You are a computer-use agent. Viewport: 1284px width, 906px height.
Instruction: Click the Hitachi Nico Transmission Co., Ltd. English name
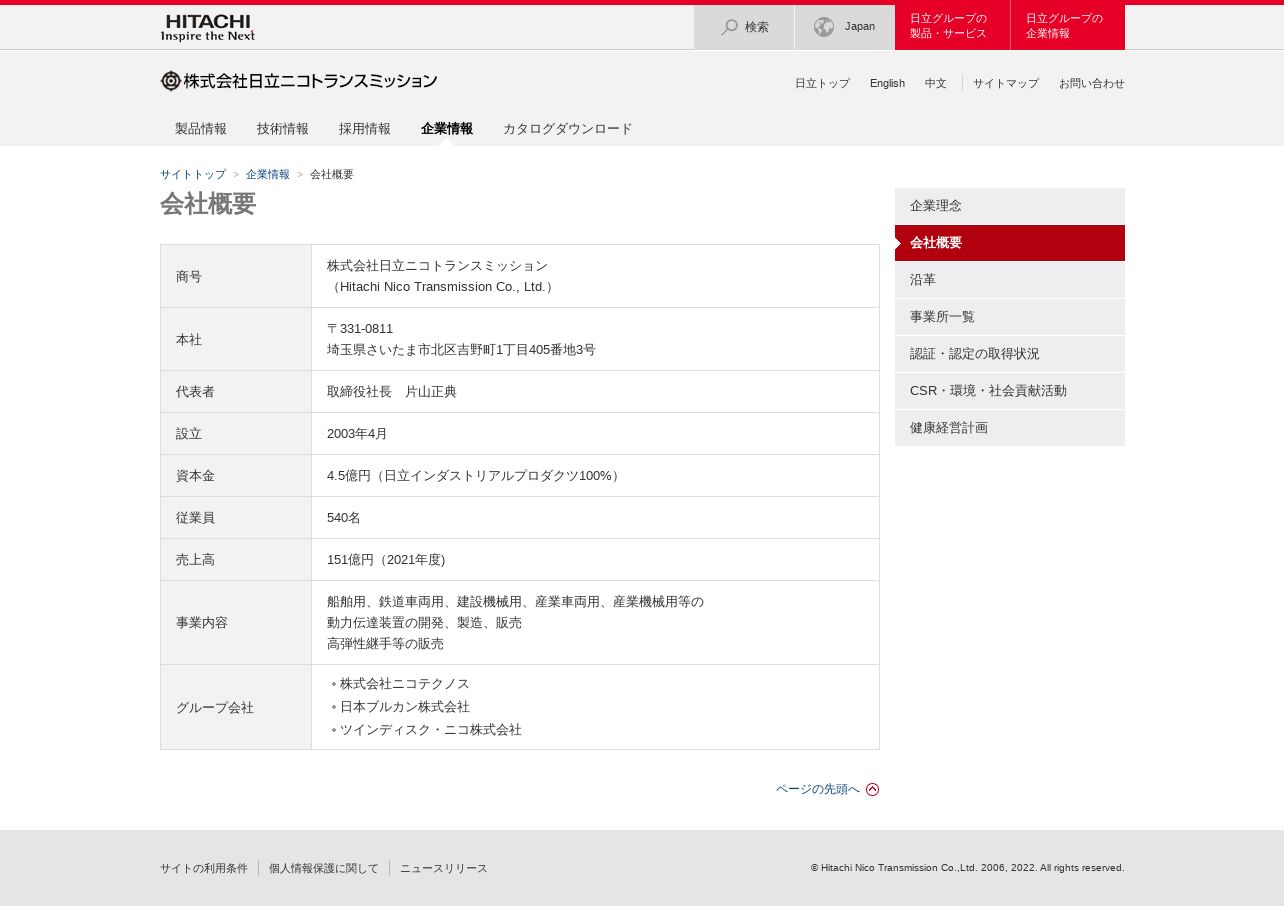coord(441,287)
